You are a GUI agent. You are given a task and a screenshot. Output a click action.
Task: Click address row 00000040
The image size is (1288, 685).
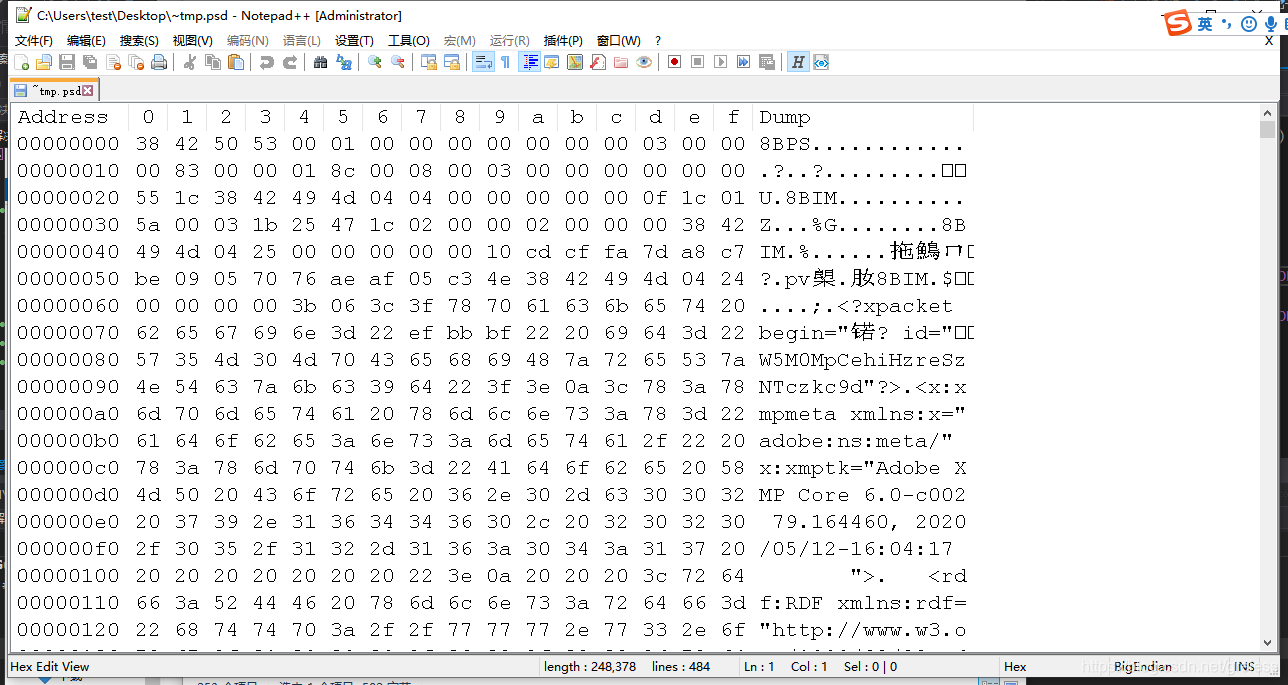click(x=68, y=252)
